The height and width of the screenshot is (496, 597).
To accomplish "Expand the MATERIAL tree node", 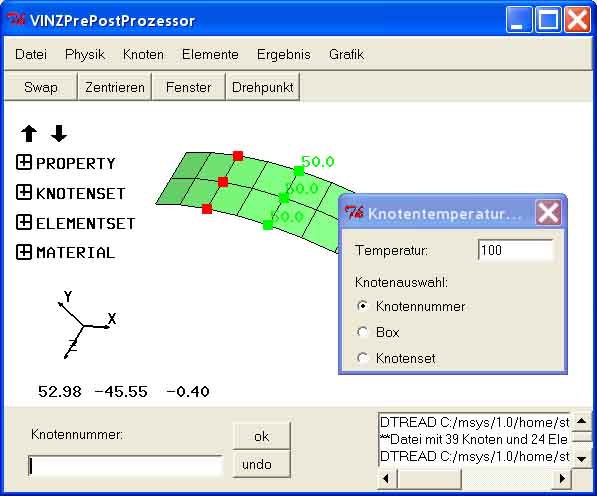I will (24, 252).
